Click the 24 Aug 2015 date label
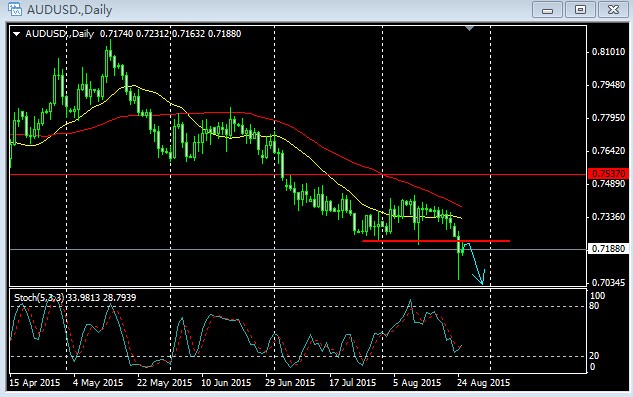633x397 pixels. [483, 382]
